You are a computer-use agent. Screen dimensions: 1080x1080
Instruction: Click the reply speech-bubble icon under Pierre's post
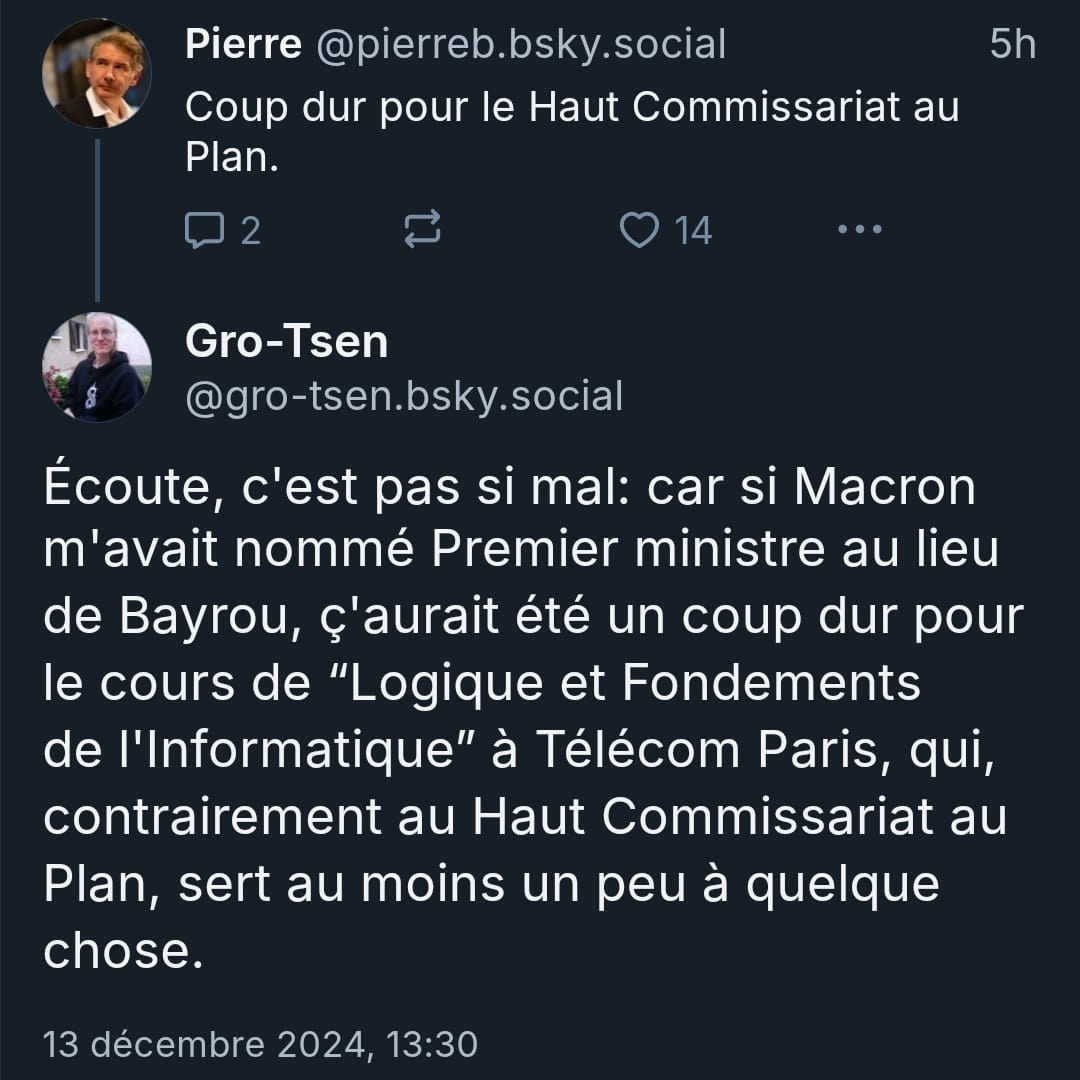(205, 231)
